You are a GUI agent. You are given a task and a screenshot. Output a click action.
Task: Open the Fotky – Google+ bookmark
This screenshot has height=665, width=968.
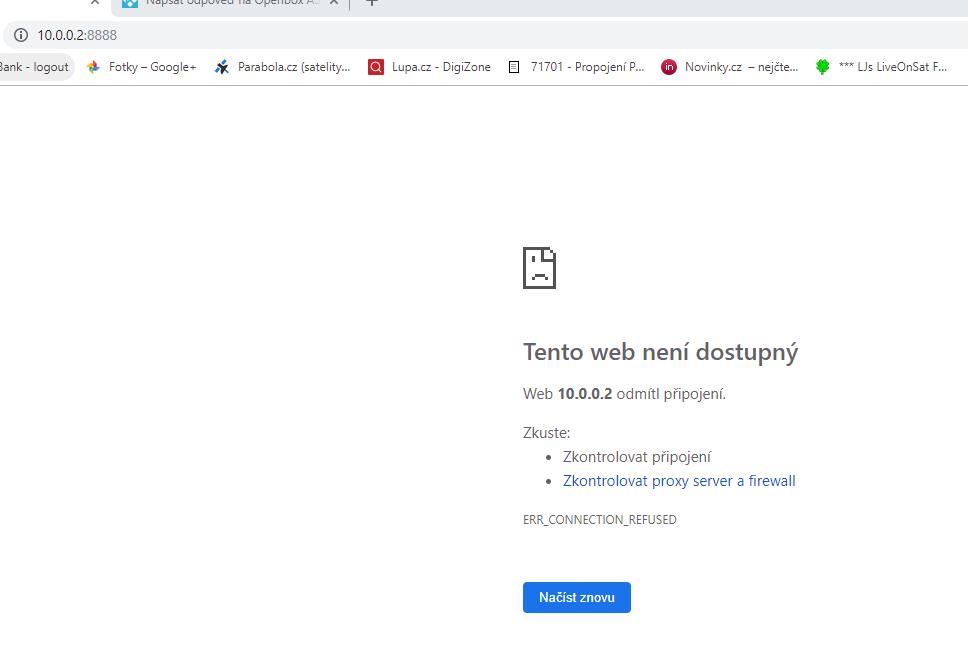(x=141, y=67)
